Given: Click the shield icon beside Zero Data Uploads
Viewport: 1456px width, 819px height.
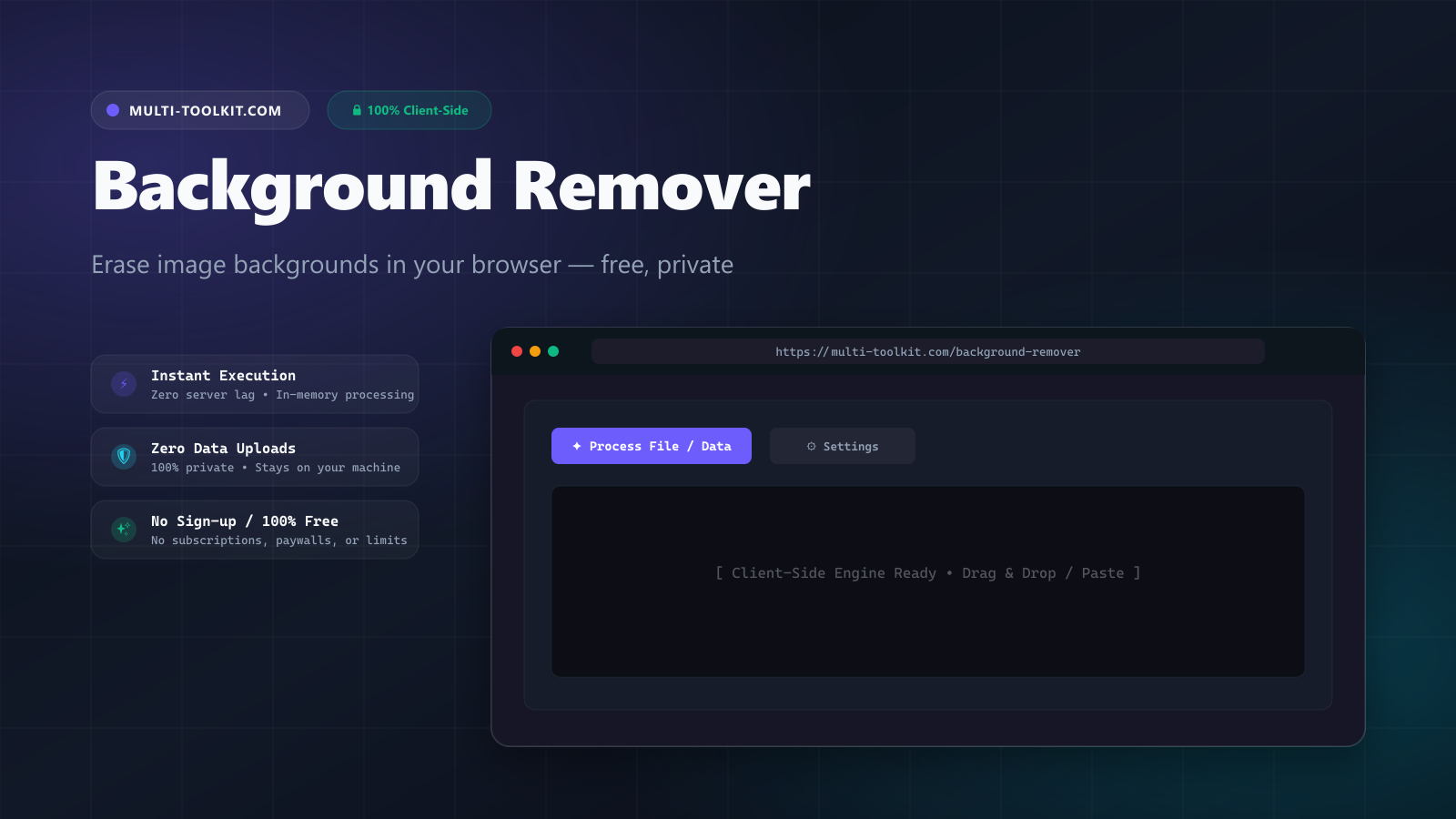Looking at the screenshot, I should (124, 457).
